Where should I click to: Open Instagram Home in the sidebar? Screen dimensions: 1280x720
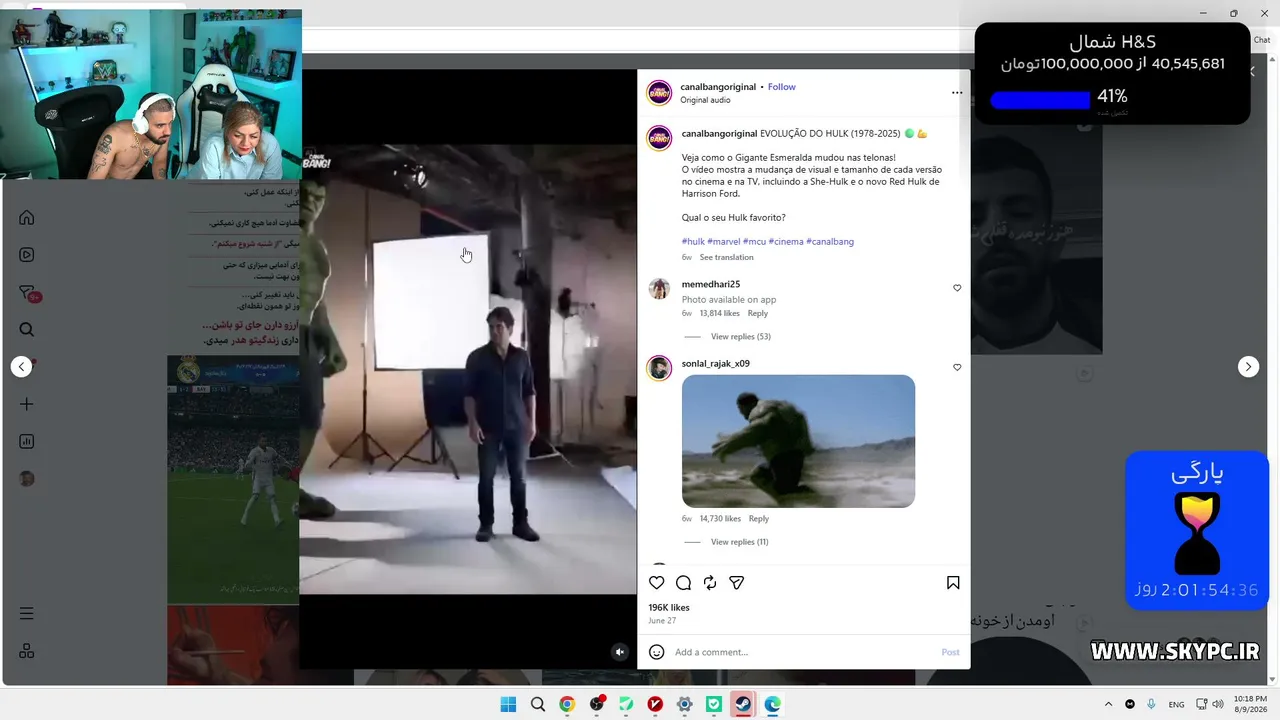[27, 218]
